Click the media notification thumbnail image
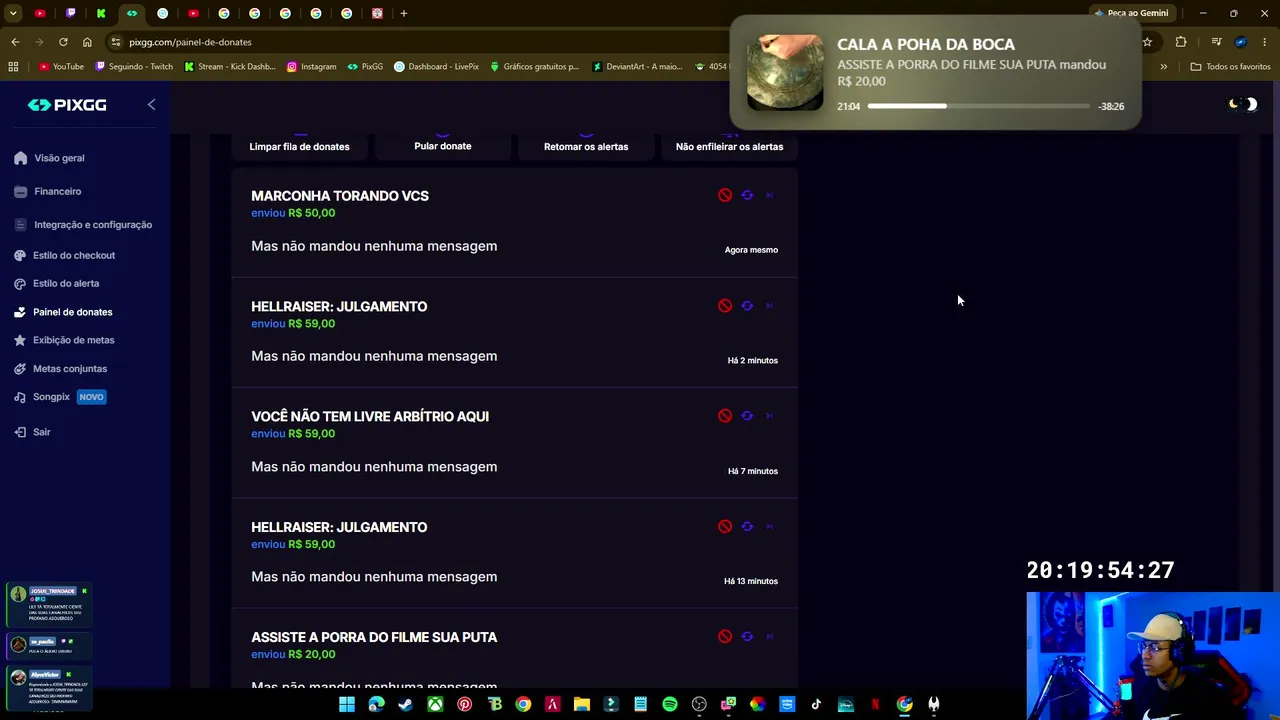This screenshot has width=1280, height=720. point(785,72)
